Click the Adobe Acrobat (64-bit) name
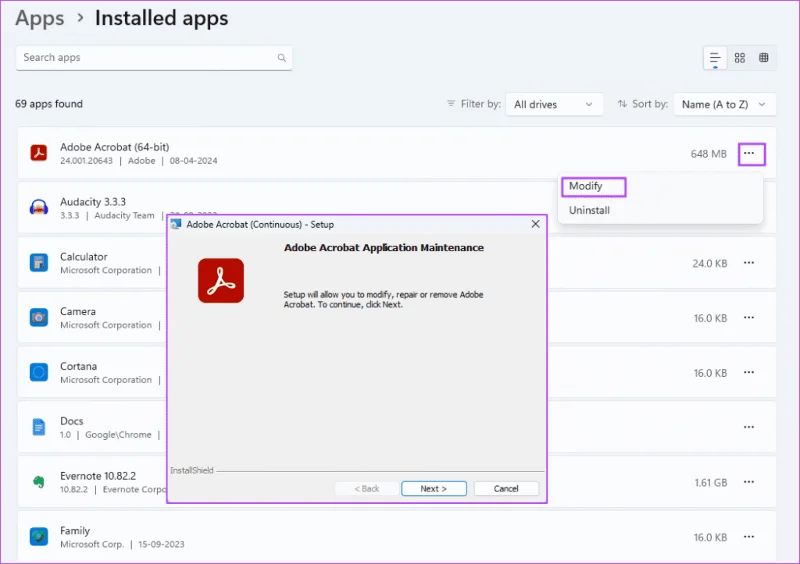 pyautogui.click(x=115, y=147)
